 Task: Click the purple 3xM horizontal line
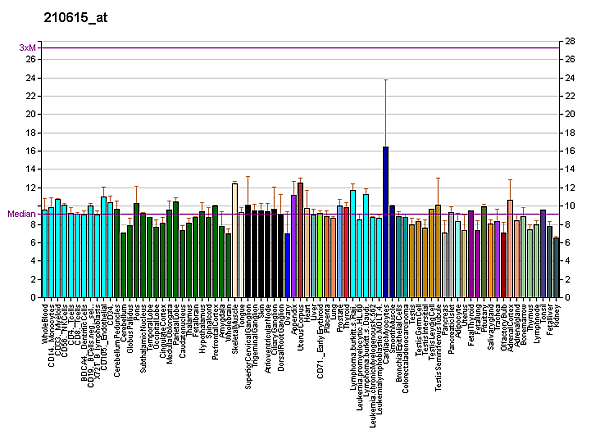click(x=300, y=47)
